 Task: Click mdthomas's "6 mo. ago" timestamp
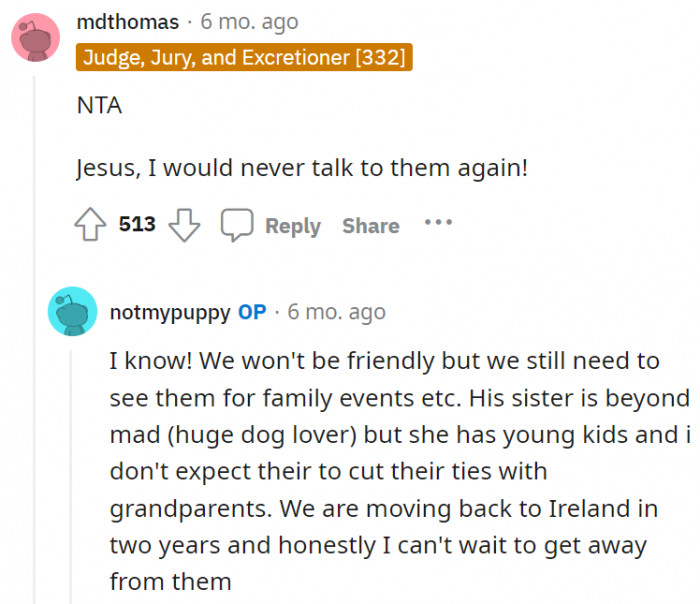coord(249,21)
